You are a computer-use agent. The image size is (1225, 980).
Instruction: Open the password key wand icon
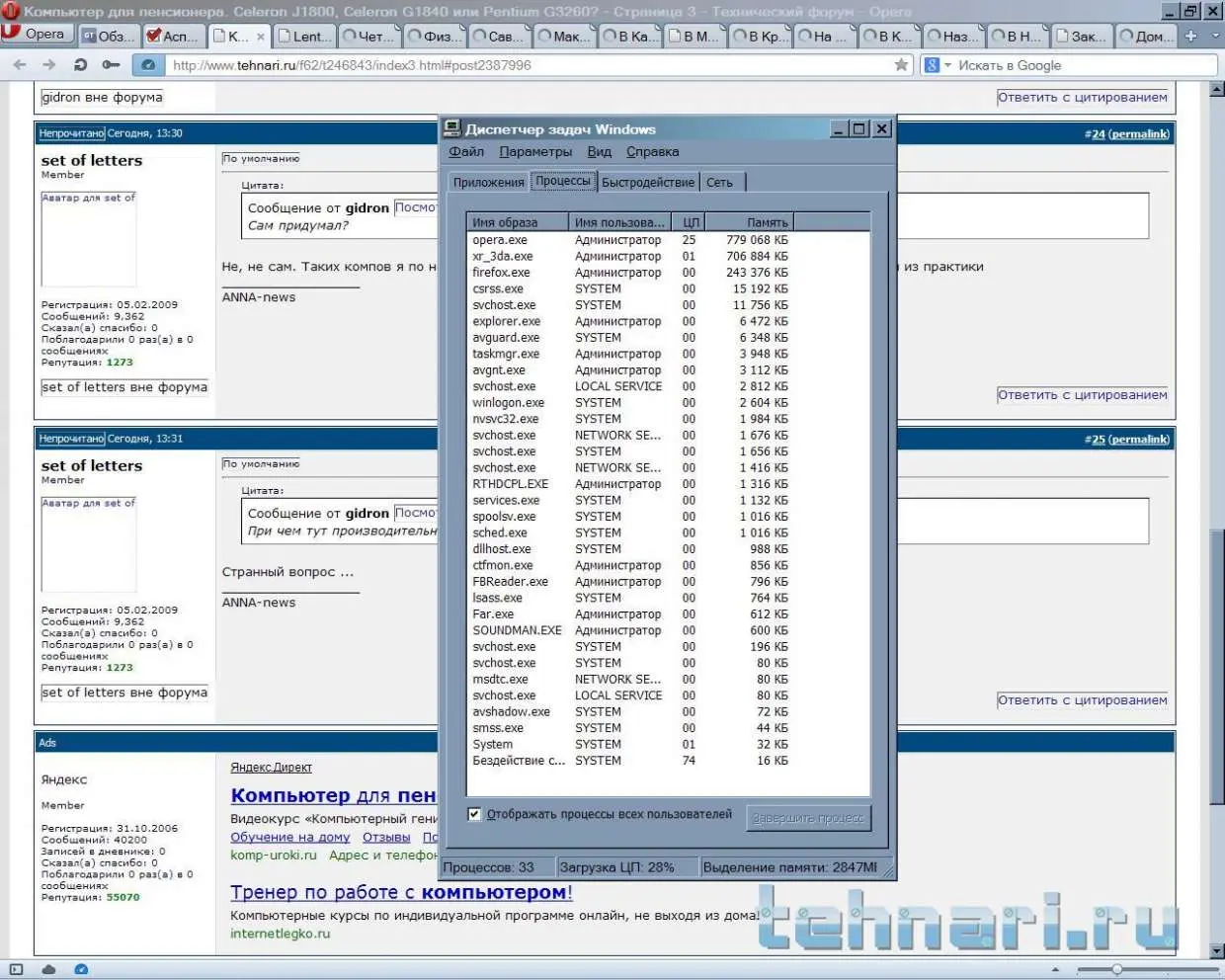(x=111, y=65)
